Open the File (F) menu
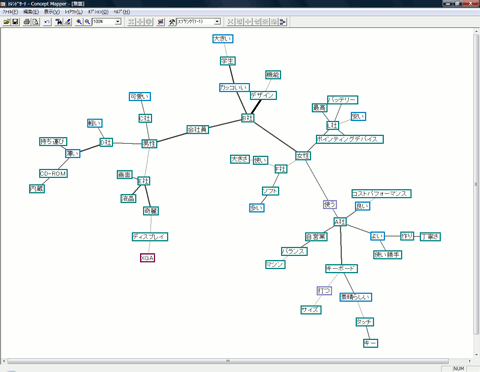480x372 pixels. pyautogui.click(x=10, y=12)
